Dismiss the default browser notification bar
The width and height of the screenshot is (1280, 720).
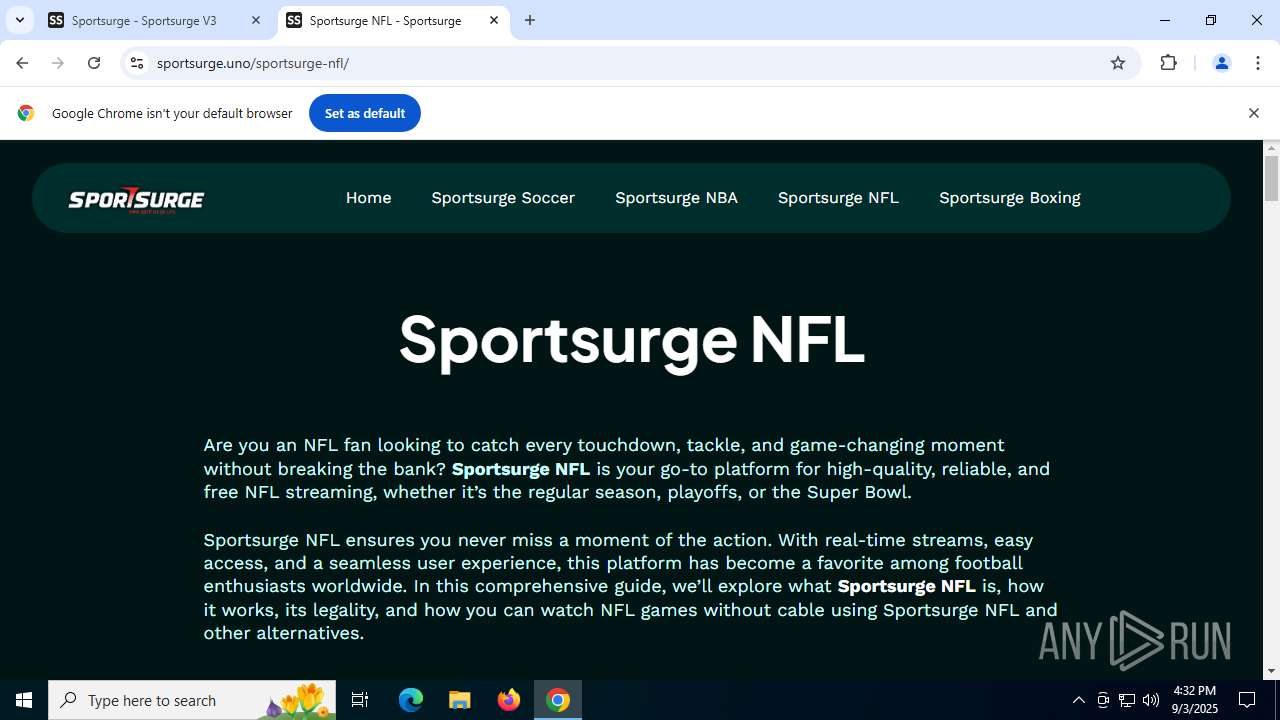tap(1253, 113)
